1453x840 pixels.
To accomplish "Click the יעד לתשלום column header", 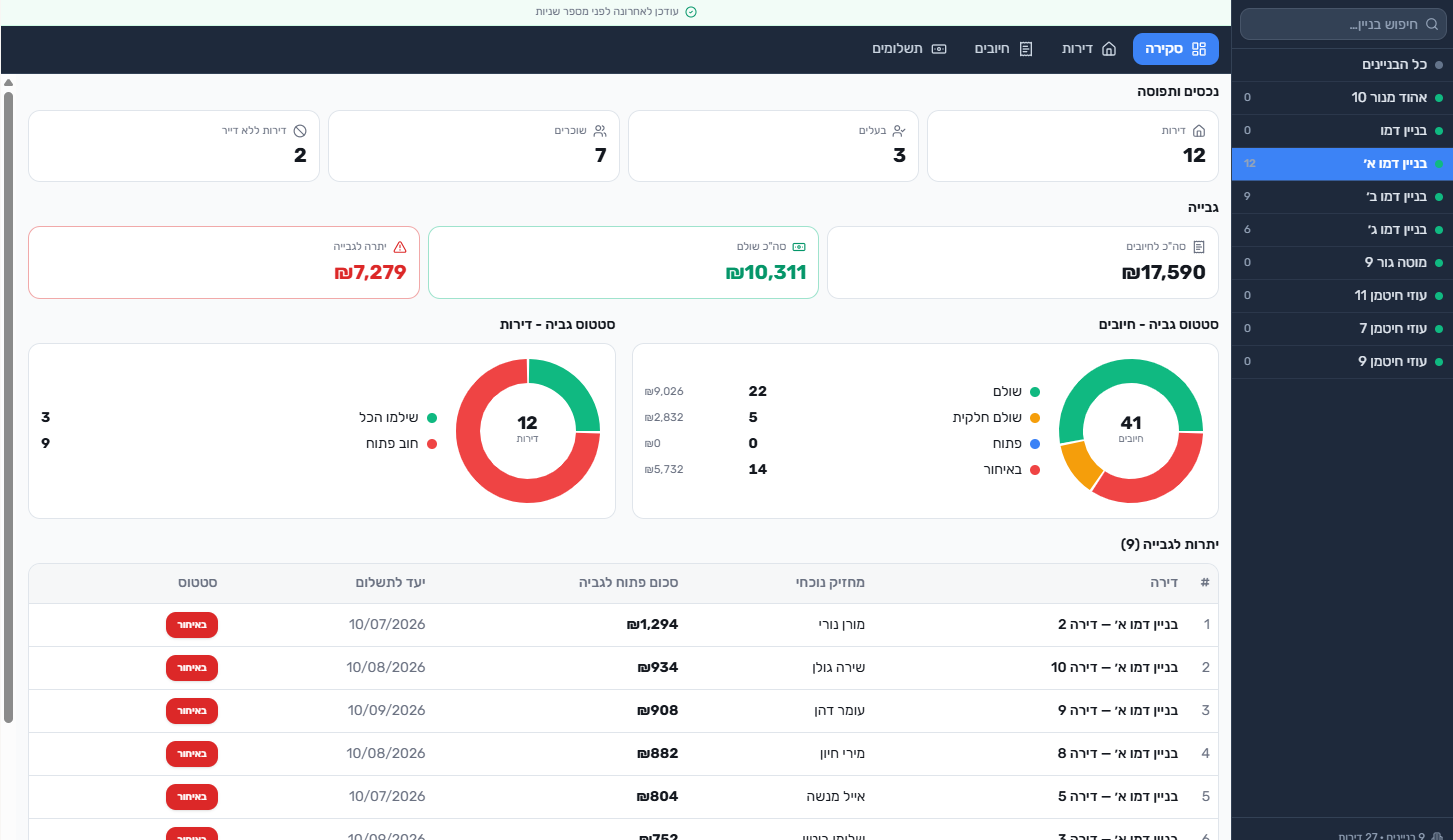I will coord(391,583).
